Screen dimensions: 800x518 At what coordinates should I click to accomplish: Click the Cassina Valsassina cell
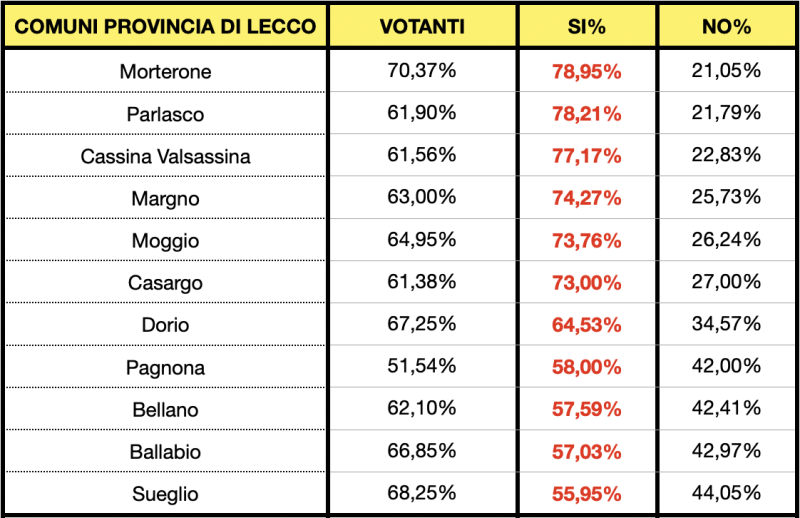[x=165, y=157]
